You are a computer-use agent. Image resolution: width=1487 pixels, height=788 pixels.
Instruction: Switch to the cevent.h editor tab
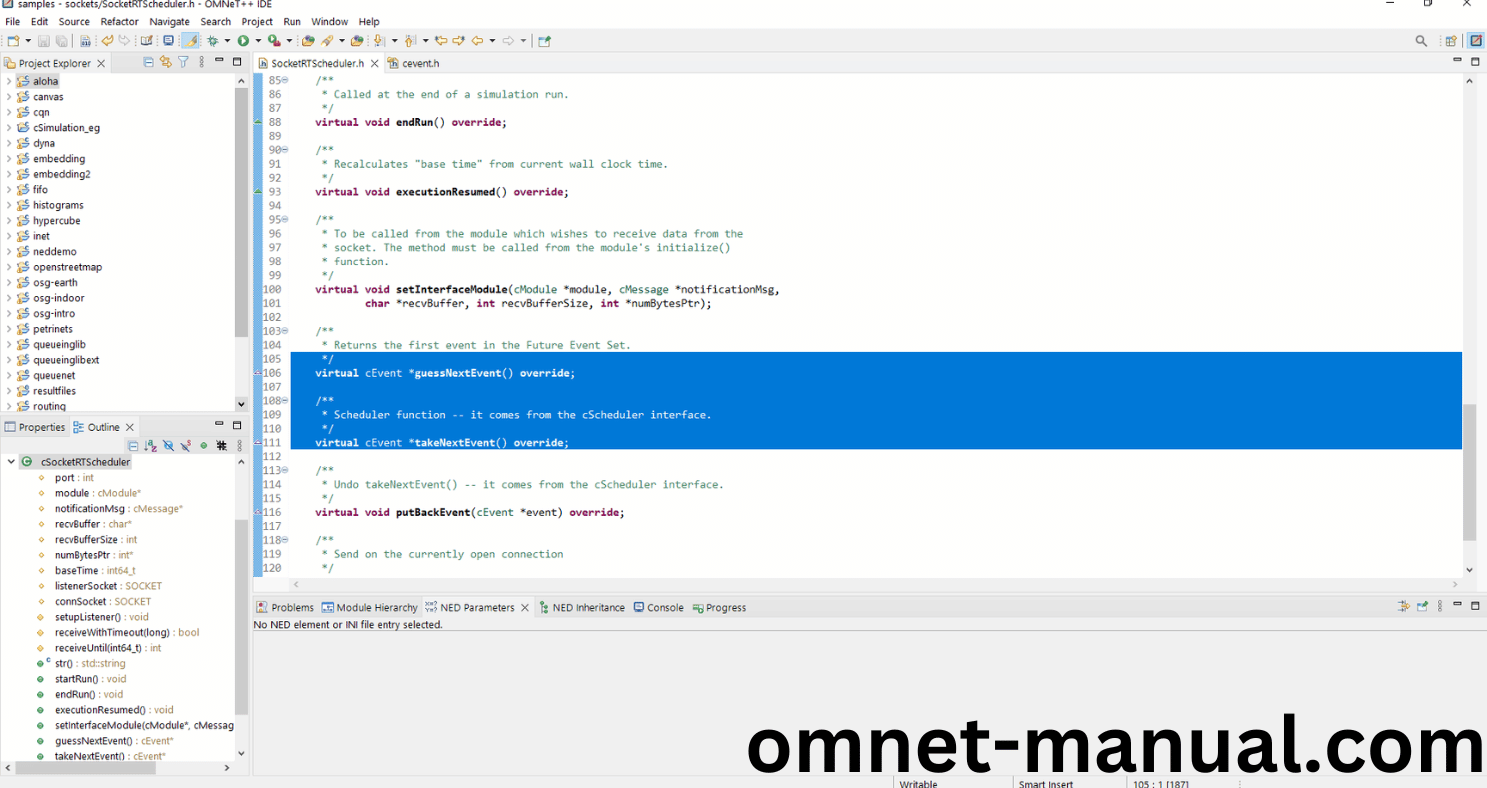click(420, 63)
